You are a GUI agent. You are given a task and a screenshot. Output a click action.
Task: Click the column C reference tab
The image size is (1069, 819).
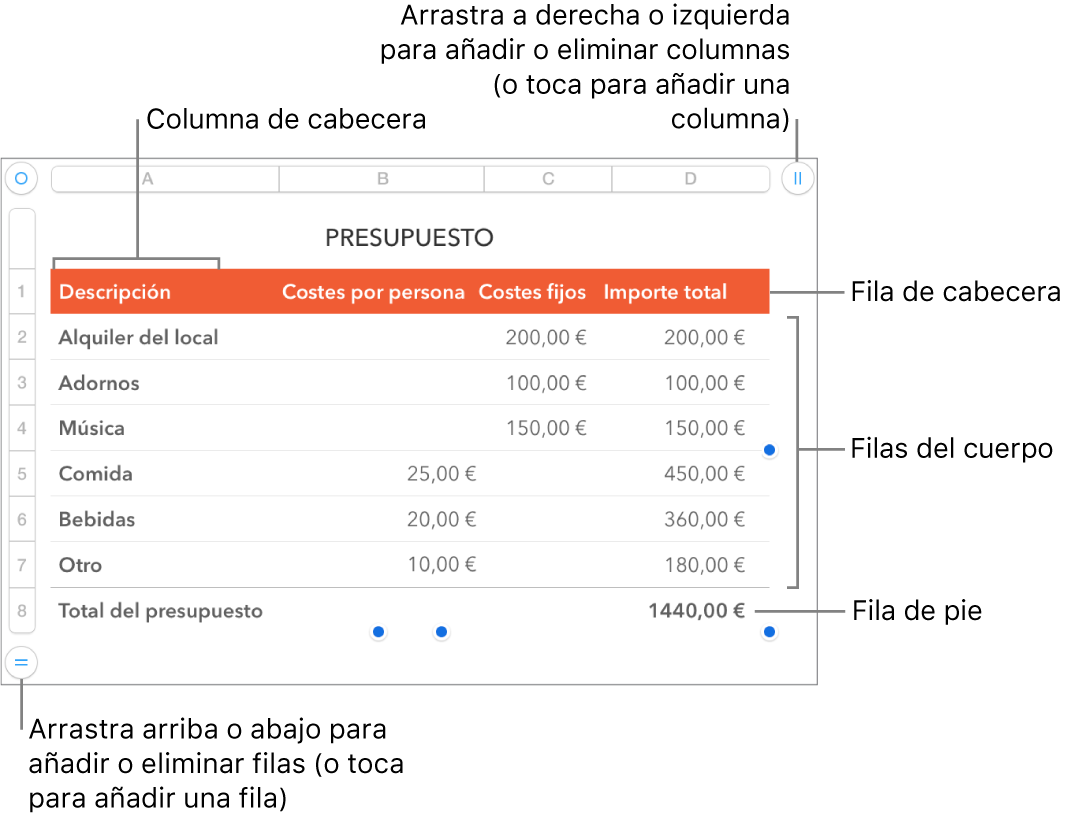(x=547, y=178)
